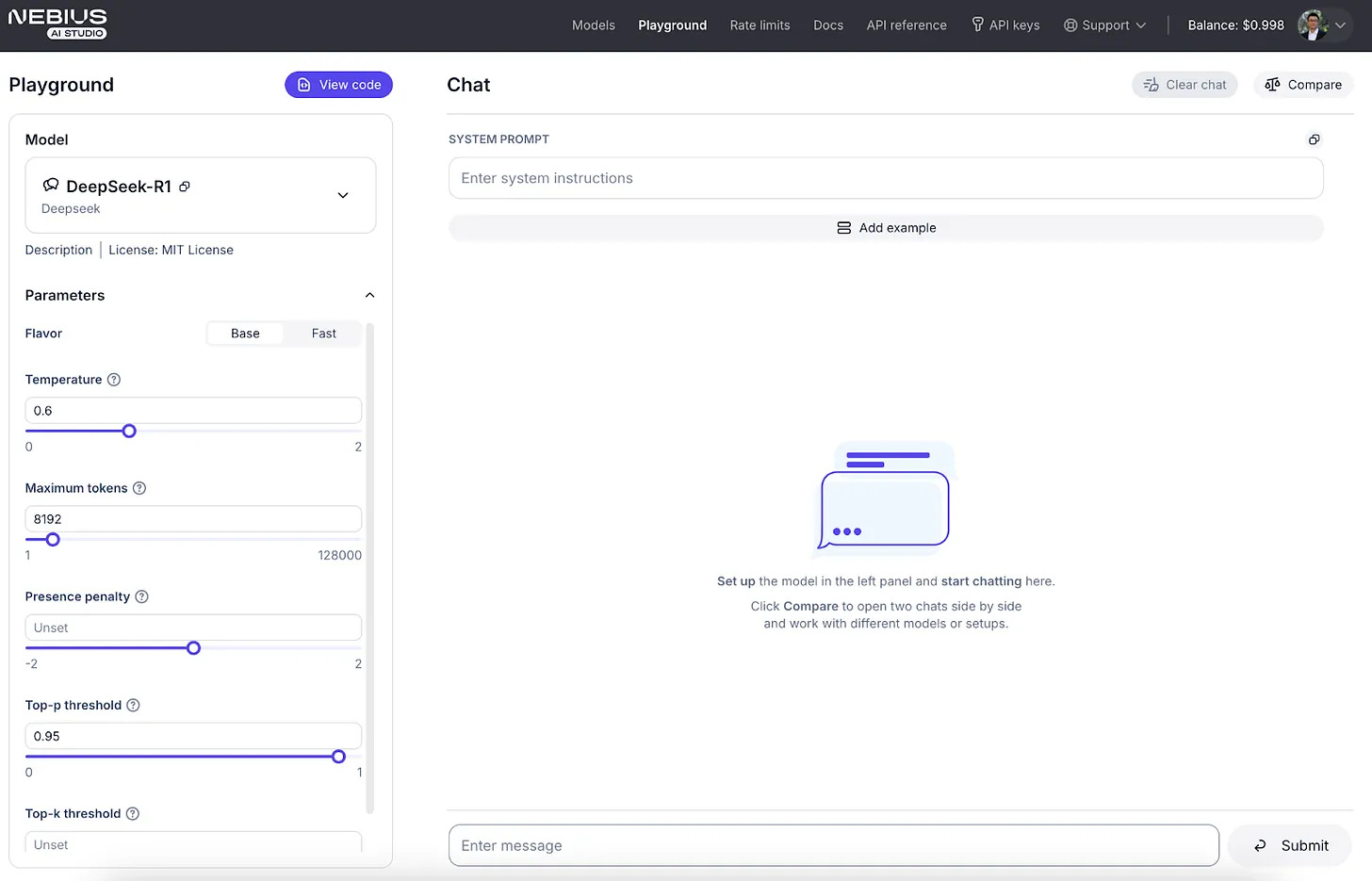Image resolution: width=1372 pixels, height=881 pixels.
Task: Open Rate limits in navigation
Action: [759, 25]
